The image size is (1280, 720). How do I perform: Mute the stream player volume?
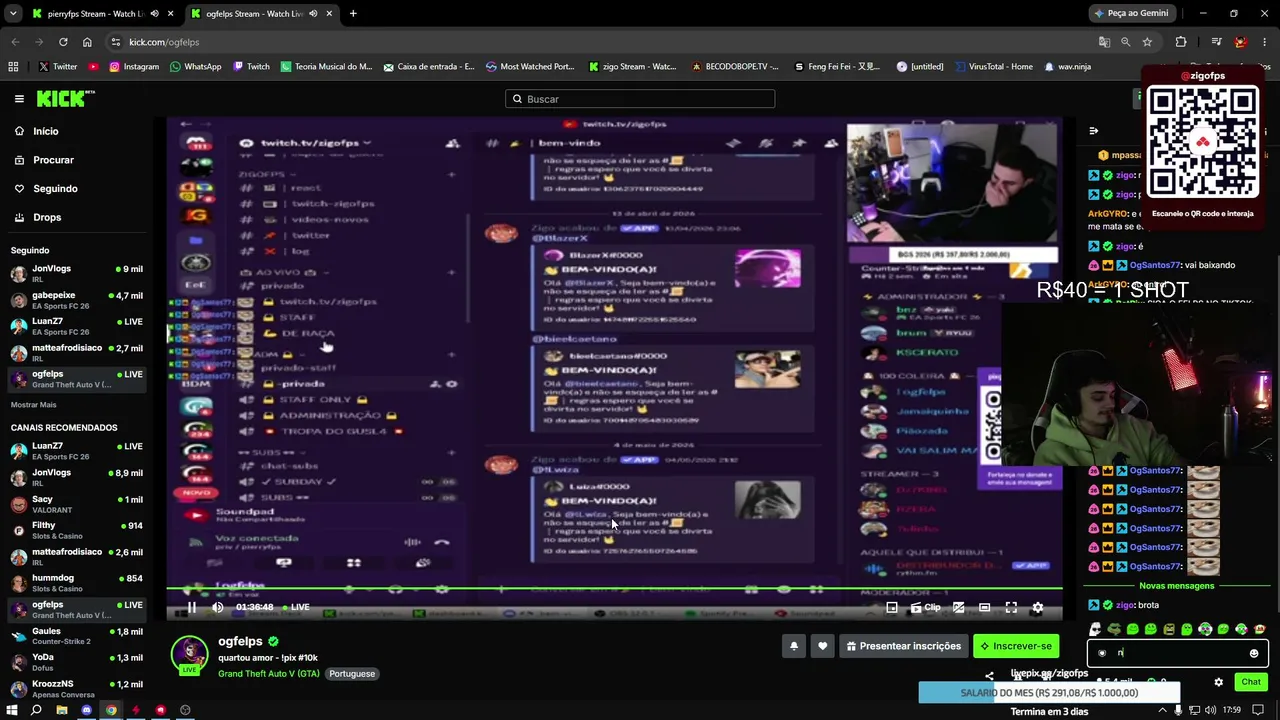pyautogui.click(x=218, y=607)
